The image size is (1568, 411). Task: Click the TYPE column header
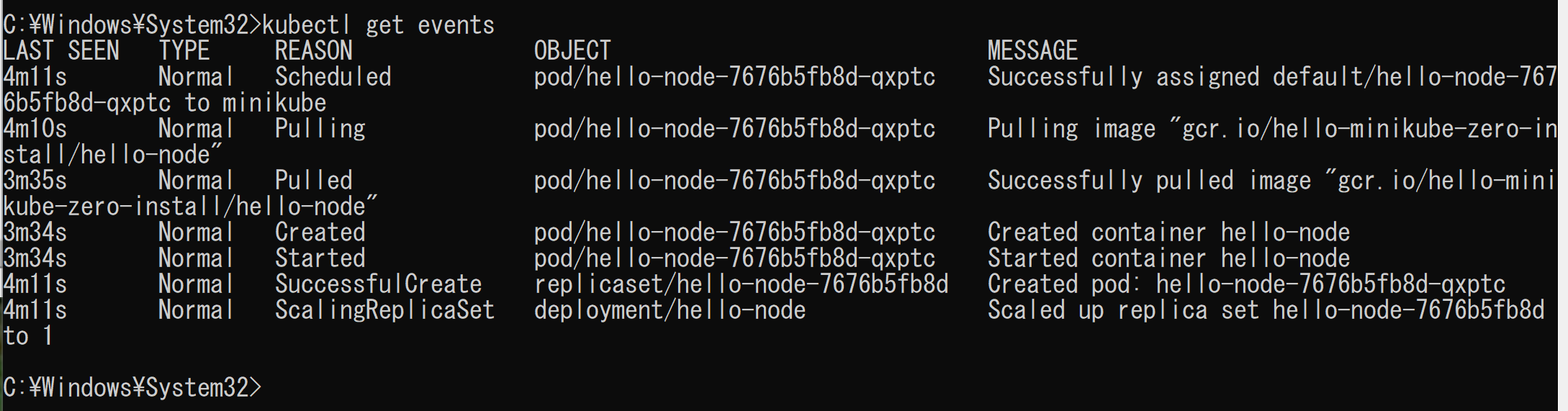184,51
